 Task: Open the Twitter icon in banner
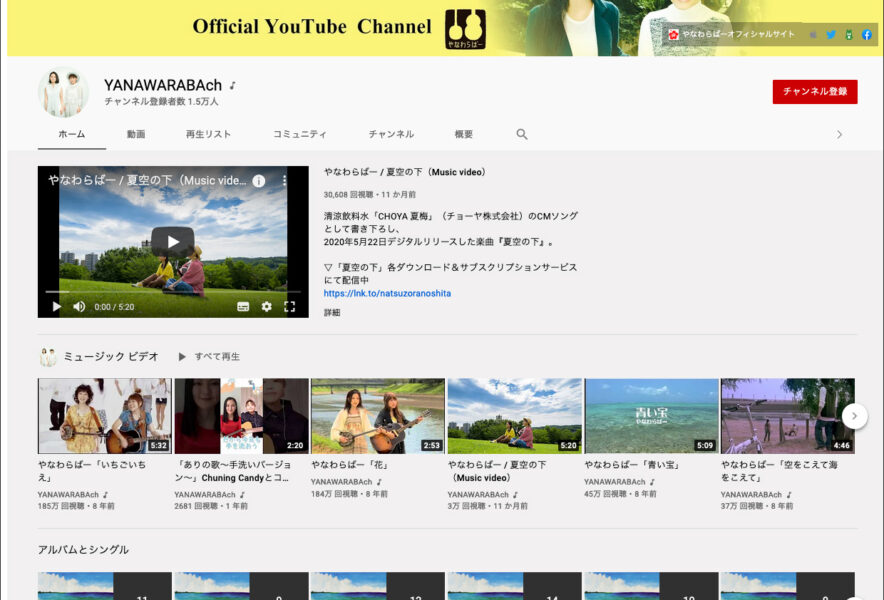[830, 34]
